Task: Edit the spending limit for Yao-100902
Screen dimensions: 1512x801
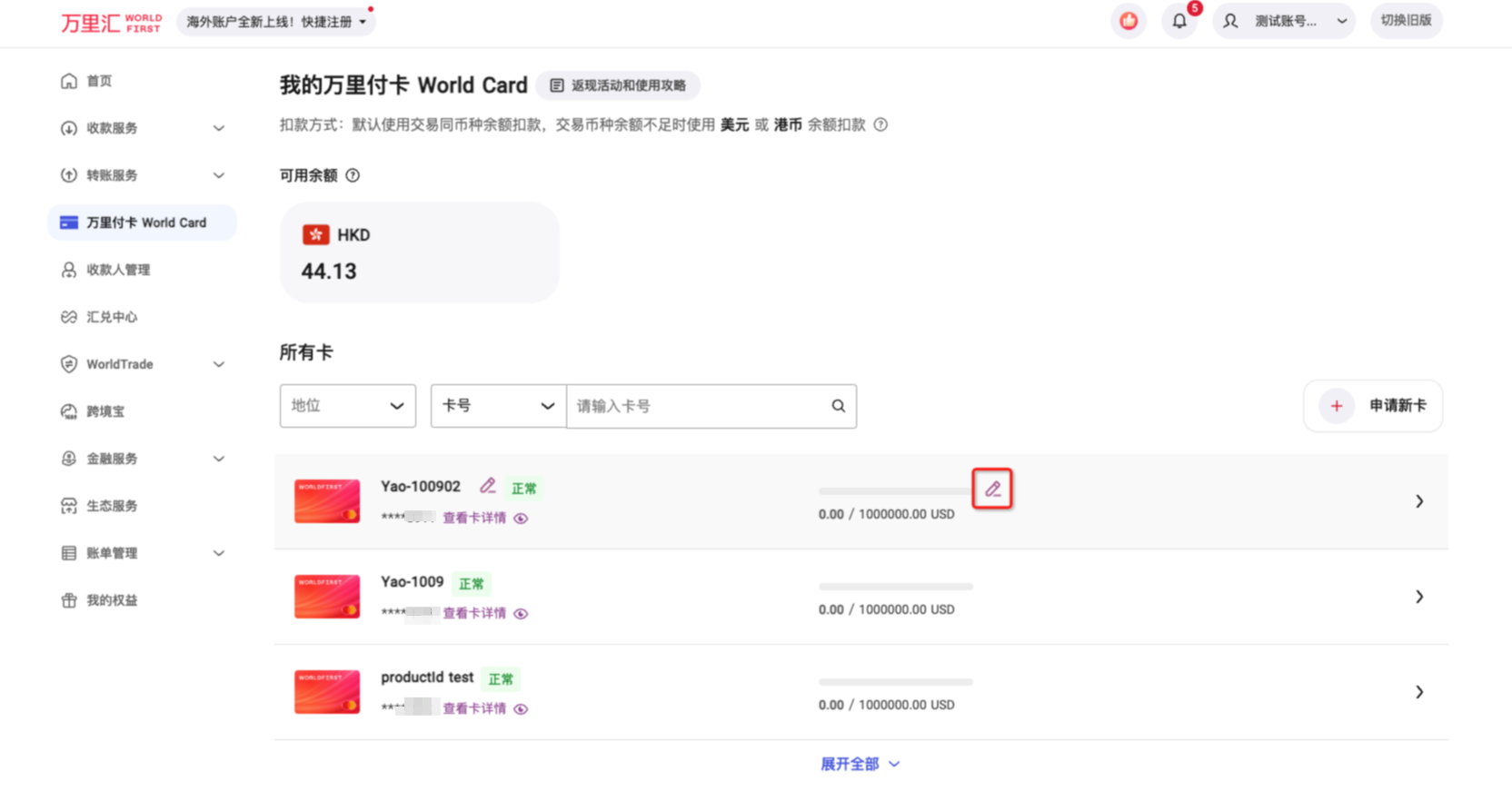Action: coord(992,489)
